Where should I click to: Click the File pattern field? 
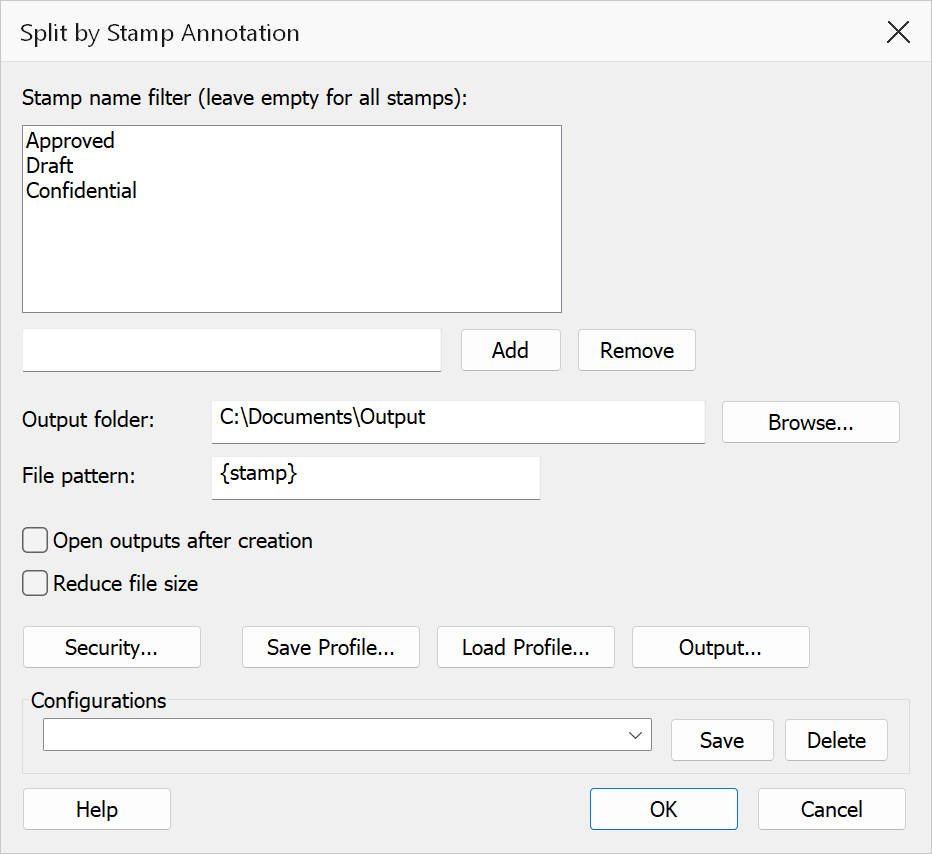pos(376,478)
